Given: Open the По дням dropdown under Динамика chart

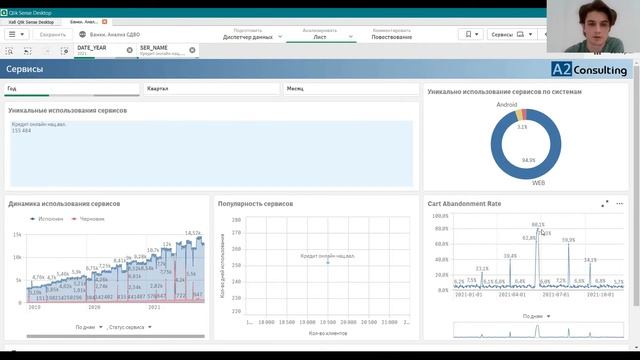Looking at the screenshot, I should tap(89, 327).
